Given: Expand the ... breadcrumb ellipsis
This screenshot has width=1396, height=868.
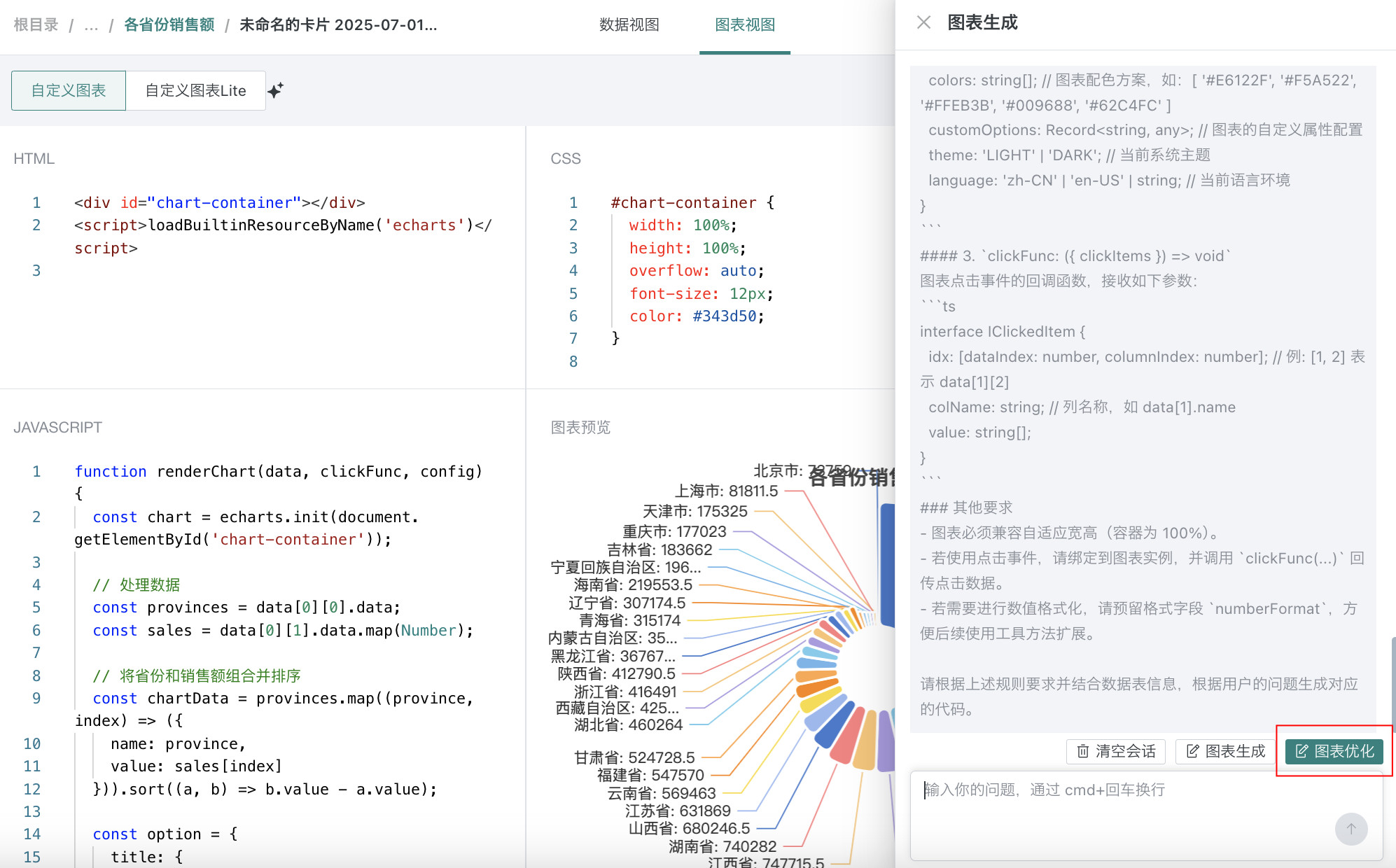Looking at the screenshot, I should pyautogui.click(x=91, y=25).
